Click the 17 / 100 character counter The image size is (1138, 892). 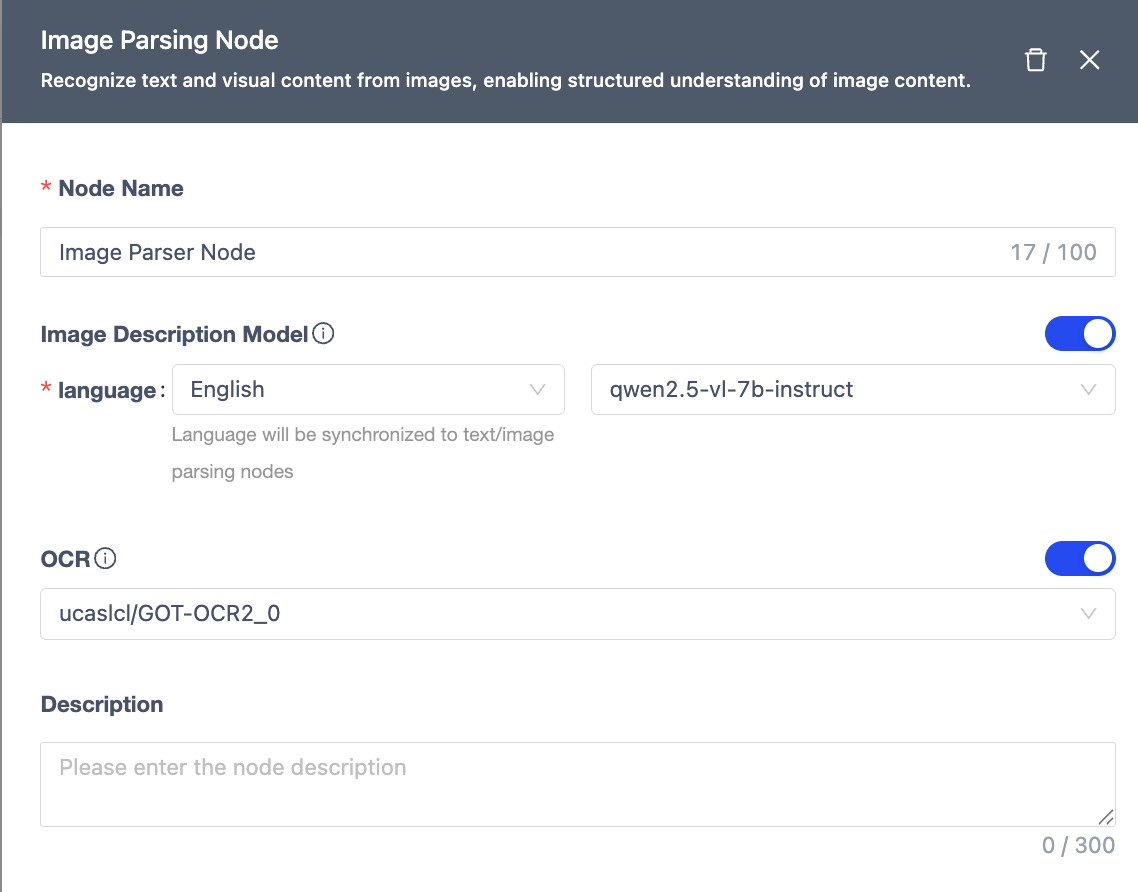coord(1053,252)
